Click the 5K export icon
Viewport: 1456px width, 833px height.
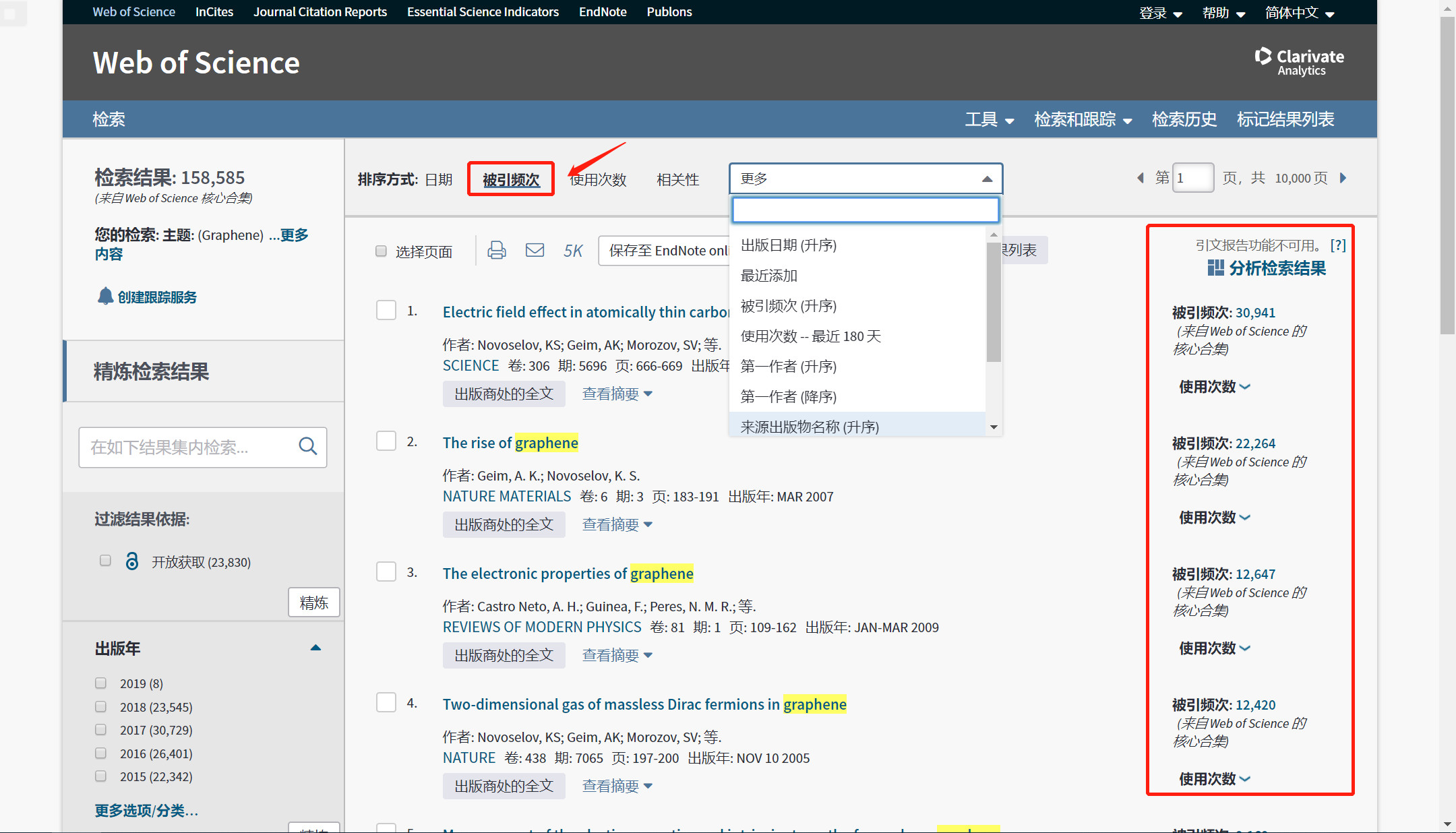pyautogui.click(x=573, y=251)
